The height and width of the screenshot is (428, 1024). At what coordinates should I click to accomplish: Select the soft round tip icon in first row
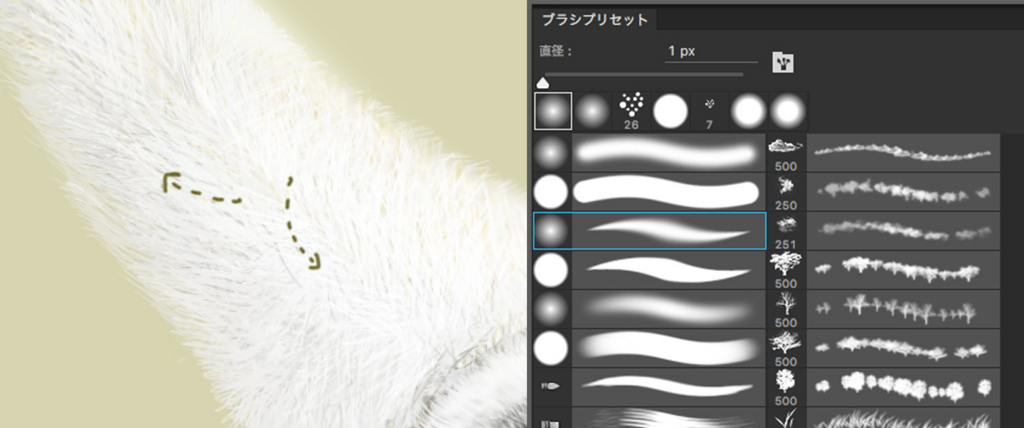pyautogui.click(x=552, y=153)
